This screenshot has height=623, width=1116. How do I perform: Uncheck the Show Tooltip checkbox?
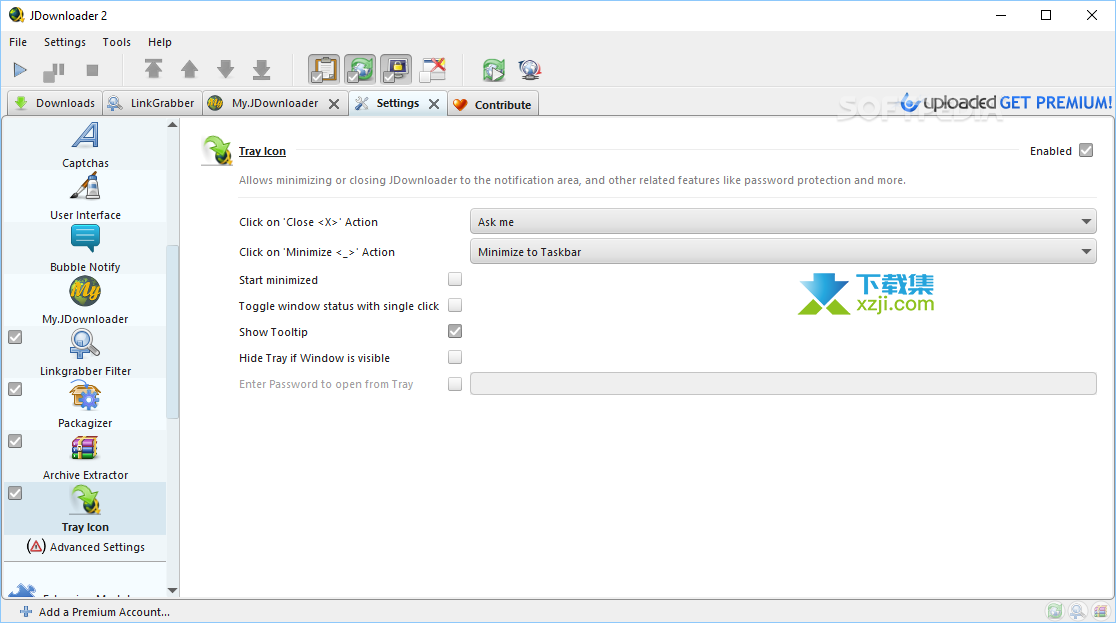click(x=455, y=331)
